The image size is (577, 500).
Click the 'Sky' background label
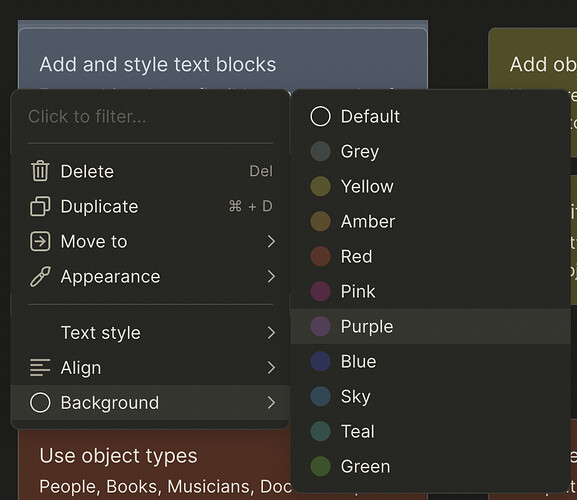355,397
